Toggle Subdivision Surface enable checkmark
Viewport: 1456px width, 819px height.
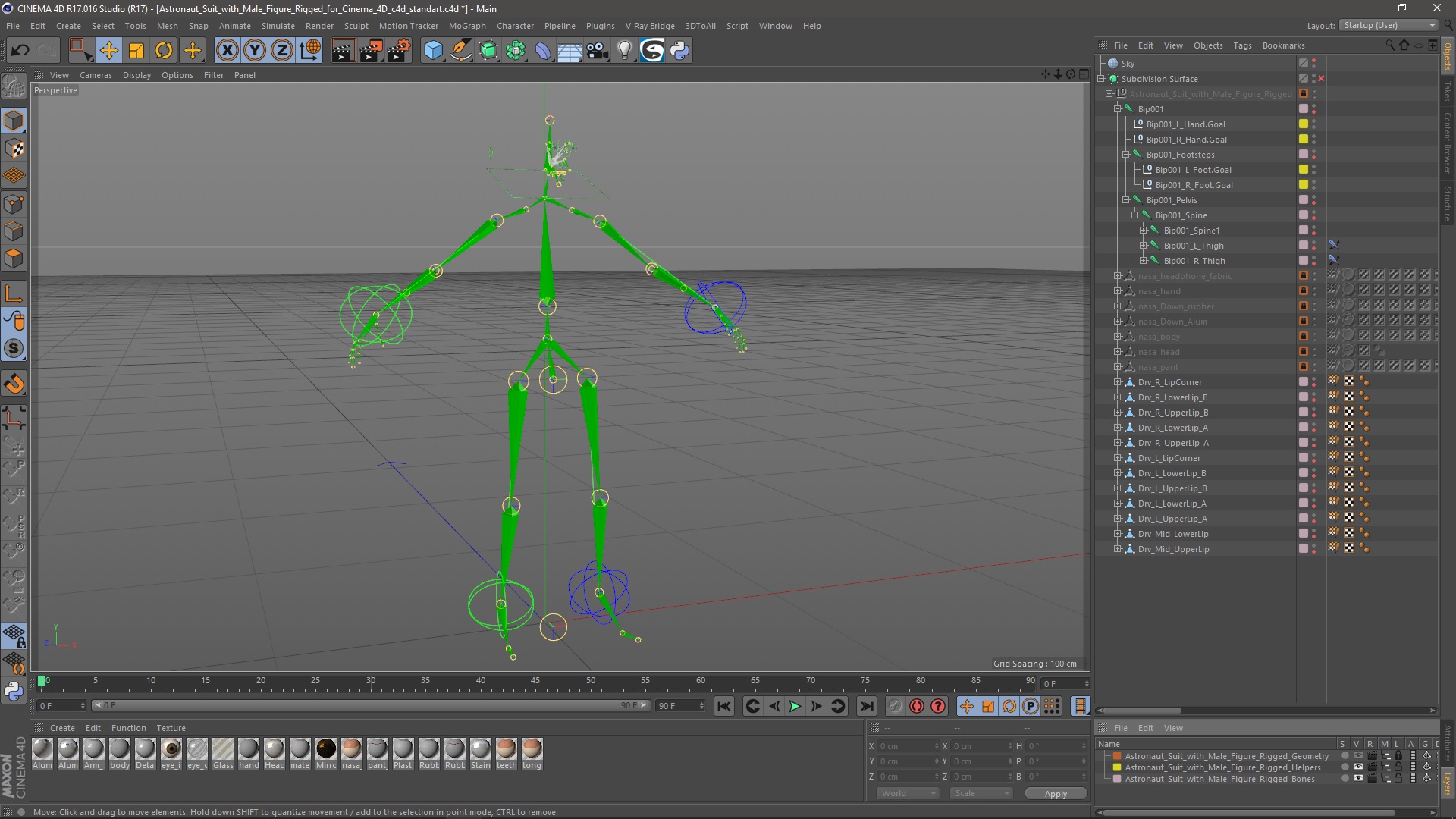point(1321,79)
